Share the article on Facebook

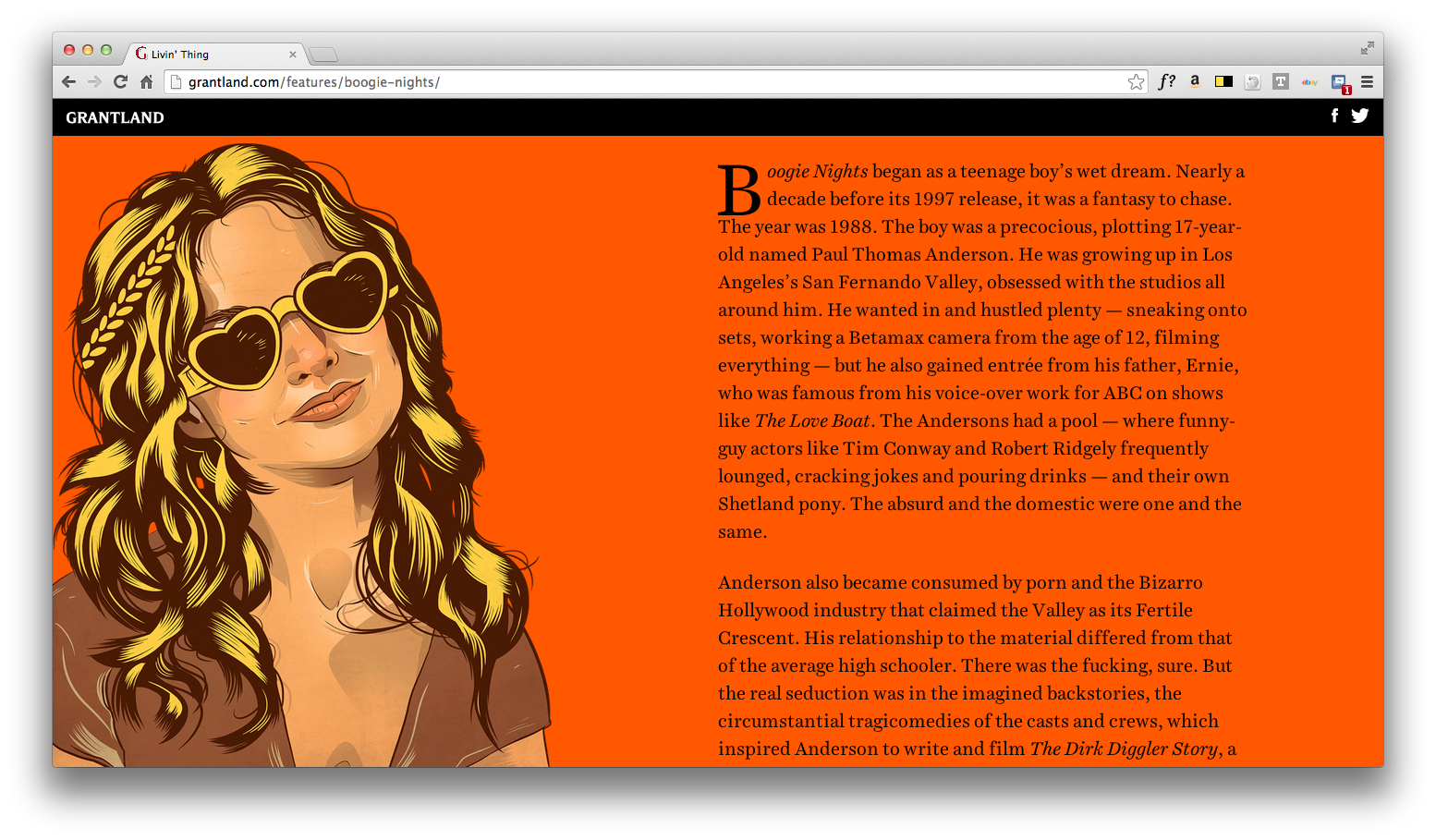(1334, 116)
